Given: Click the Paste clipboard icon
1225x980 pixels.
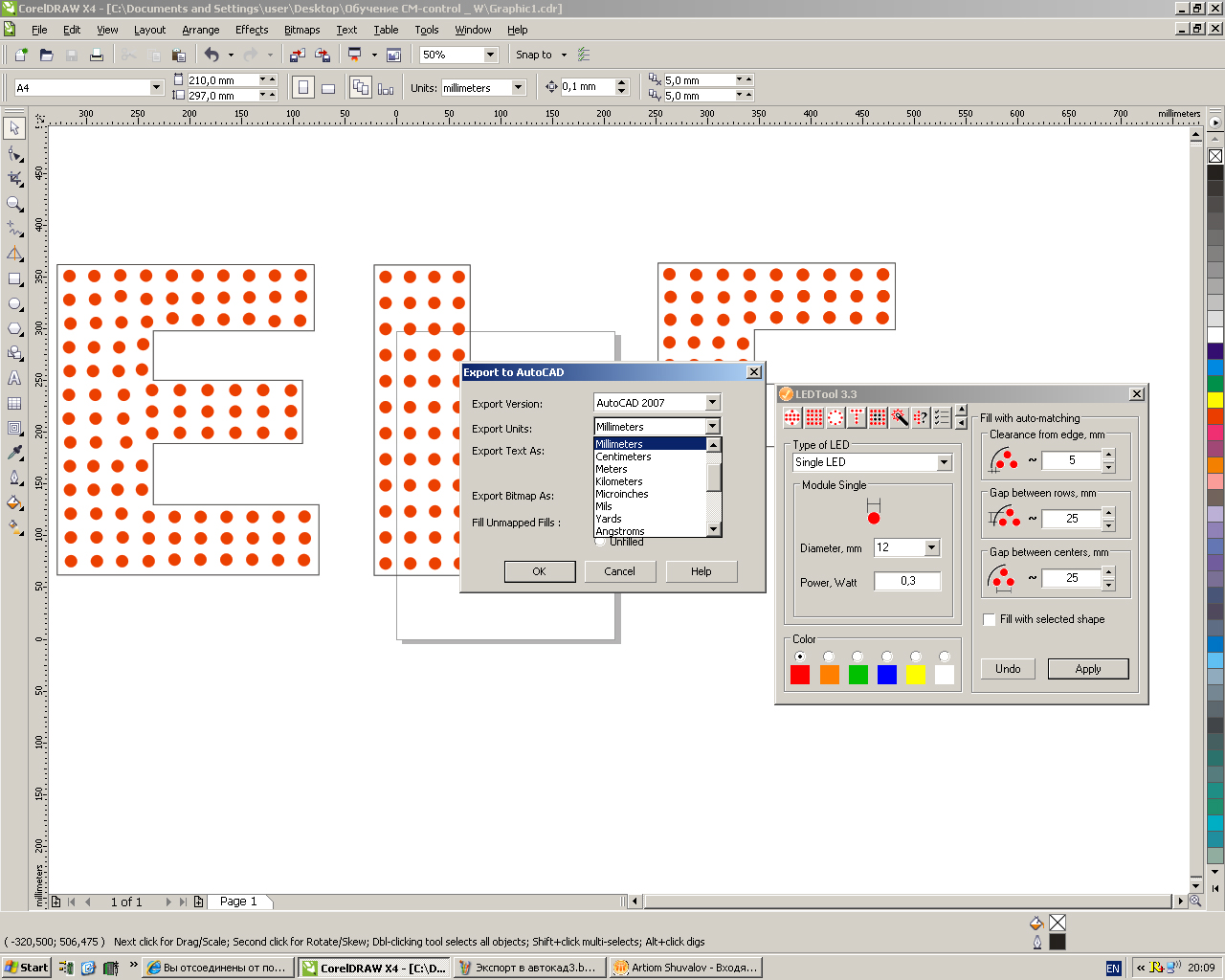Looking at the screenshot, I should click(179, 55).
